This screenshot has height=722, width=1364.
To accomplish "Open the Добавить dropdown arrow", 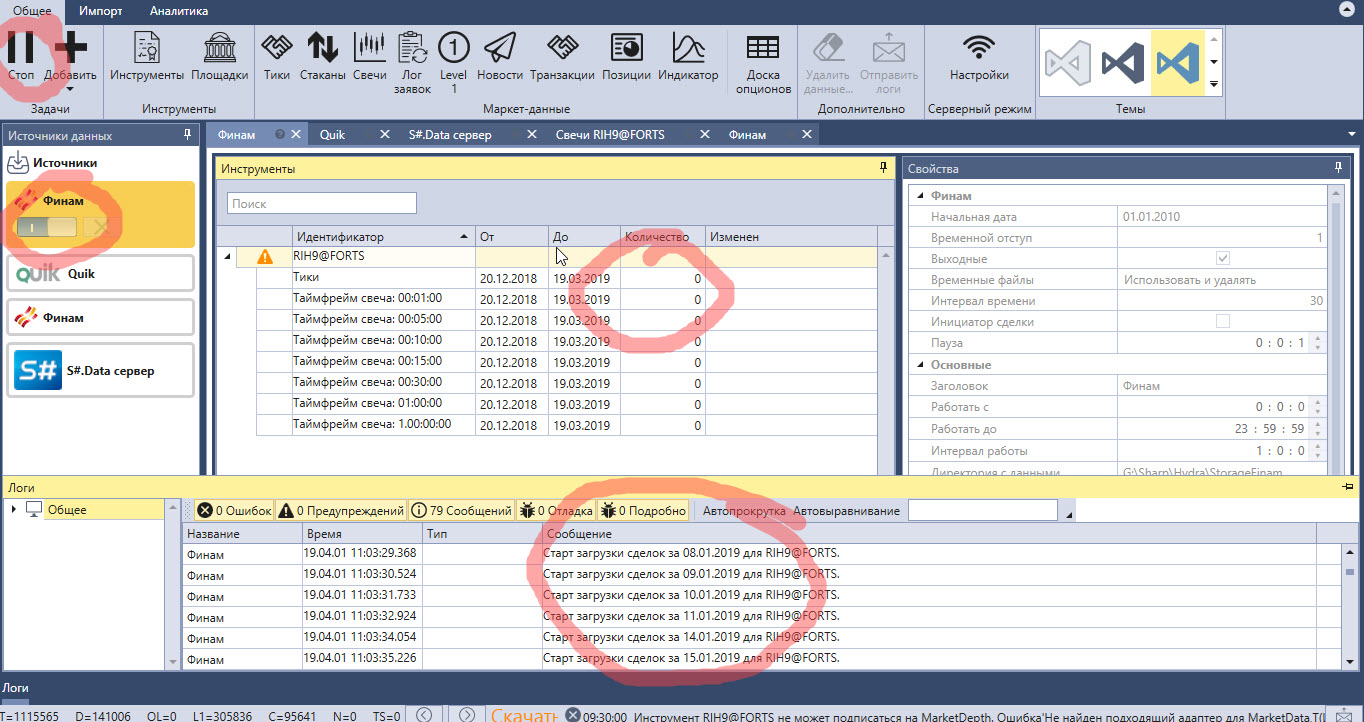I will (x=71, y=88).
